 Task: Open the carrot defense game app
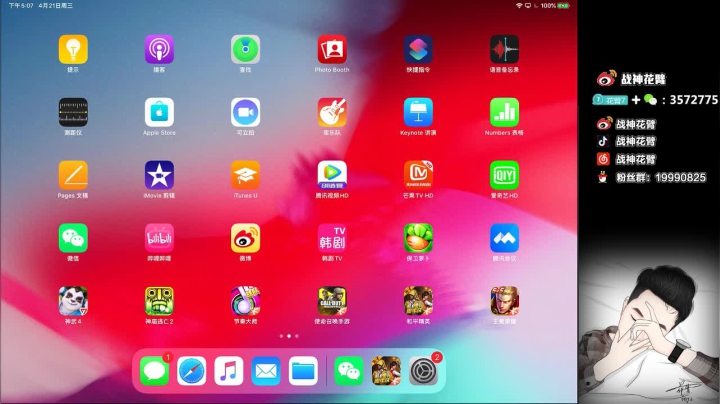pos(418,238)
